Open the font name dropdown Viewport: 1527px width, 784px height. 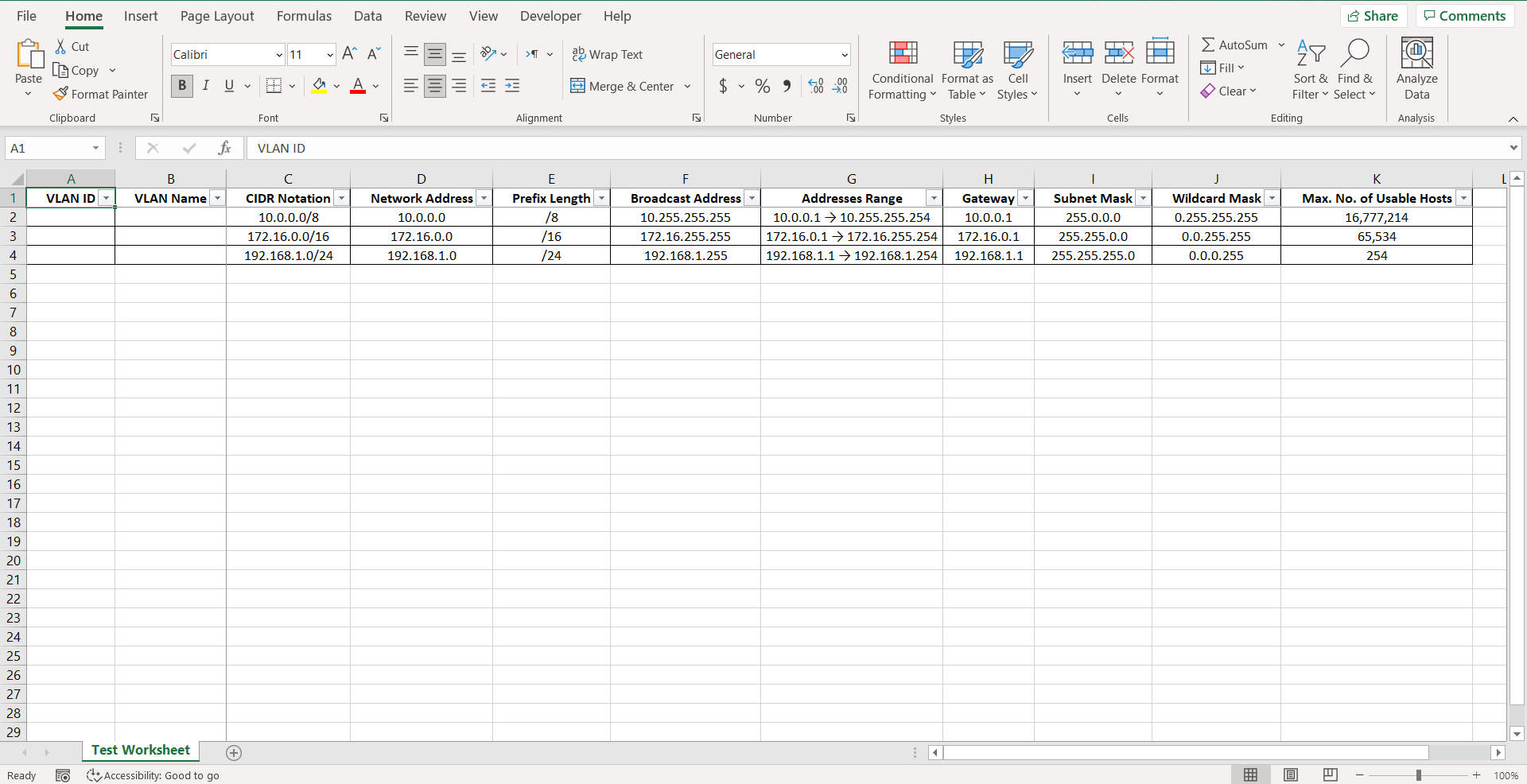tap(279, 55)
